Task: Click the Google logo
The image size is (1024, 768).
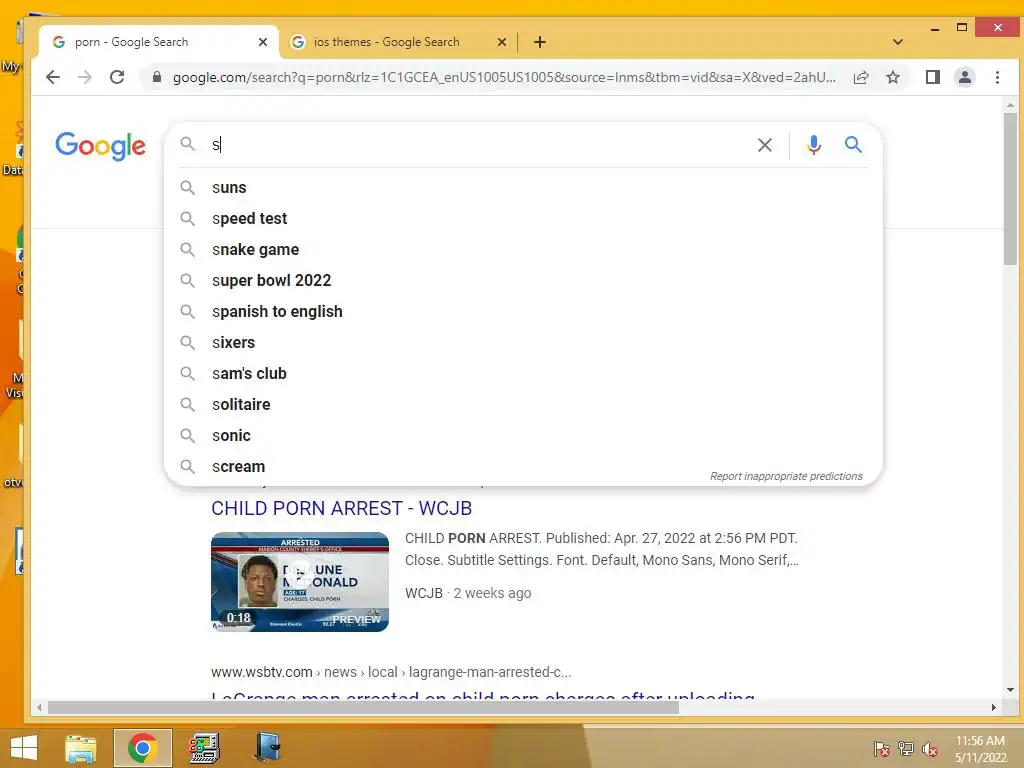Action: pyautogui.click(x=101, y=146)
